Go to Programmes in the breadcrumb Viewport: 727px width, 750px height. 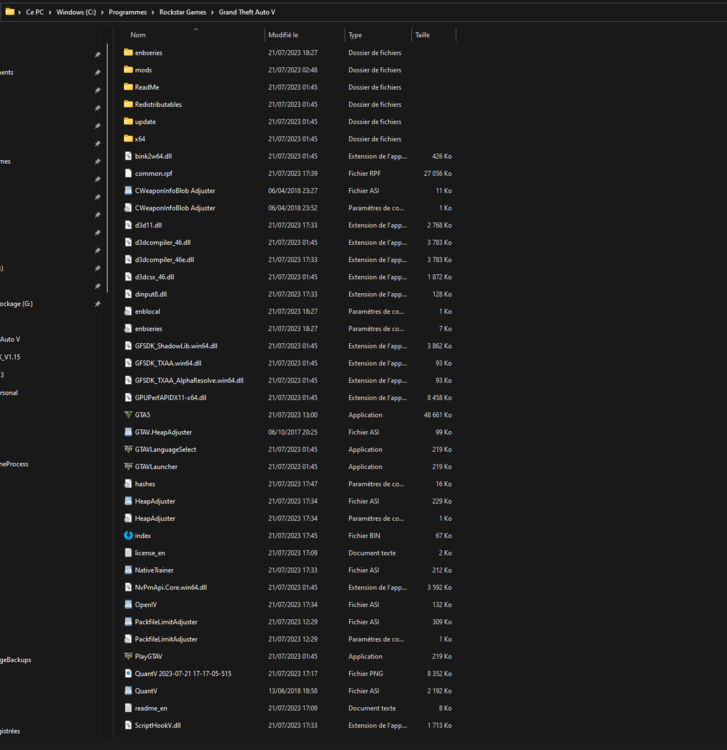[128, 12]
